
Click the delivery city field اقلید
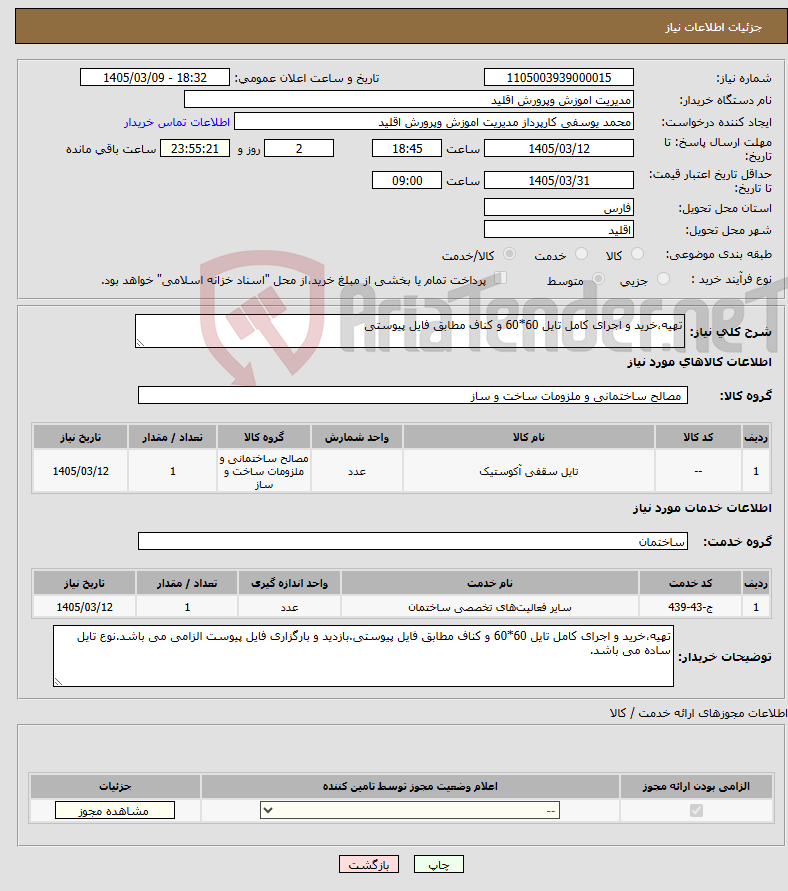click(x=559, y=230)
